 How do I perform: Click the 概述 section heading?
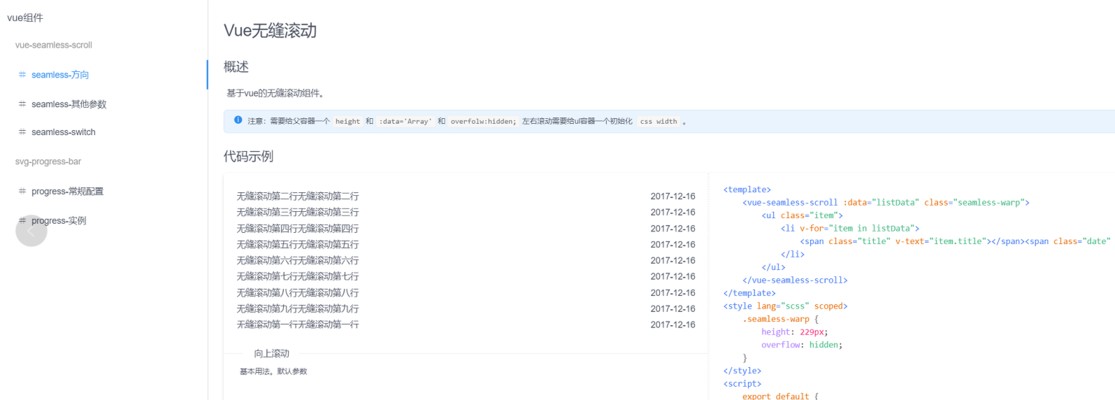[236, 67]
